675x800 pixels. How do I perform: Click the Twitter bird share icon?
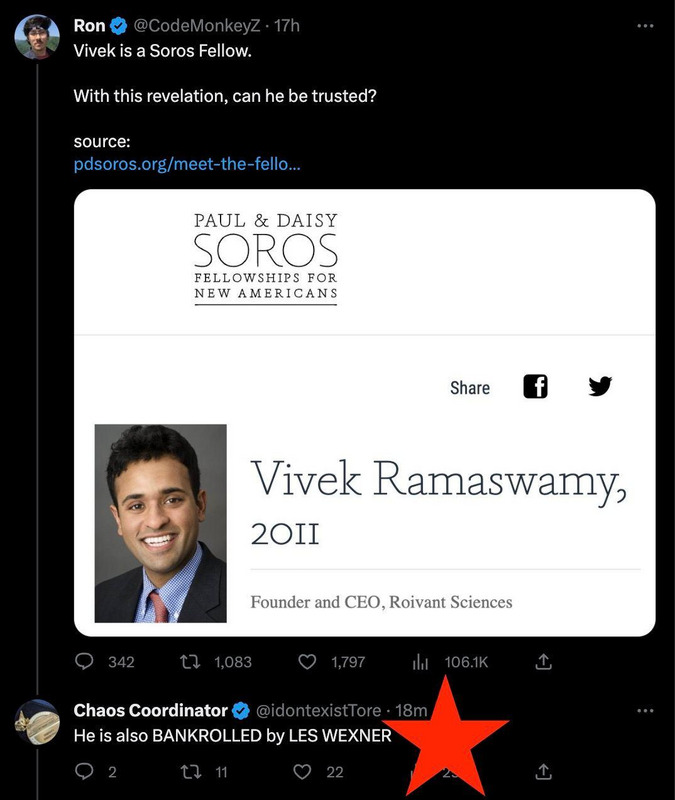[600, 387]
